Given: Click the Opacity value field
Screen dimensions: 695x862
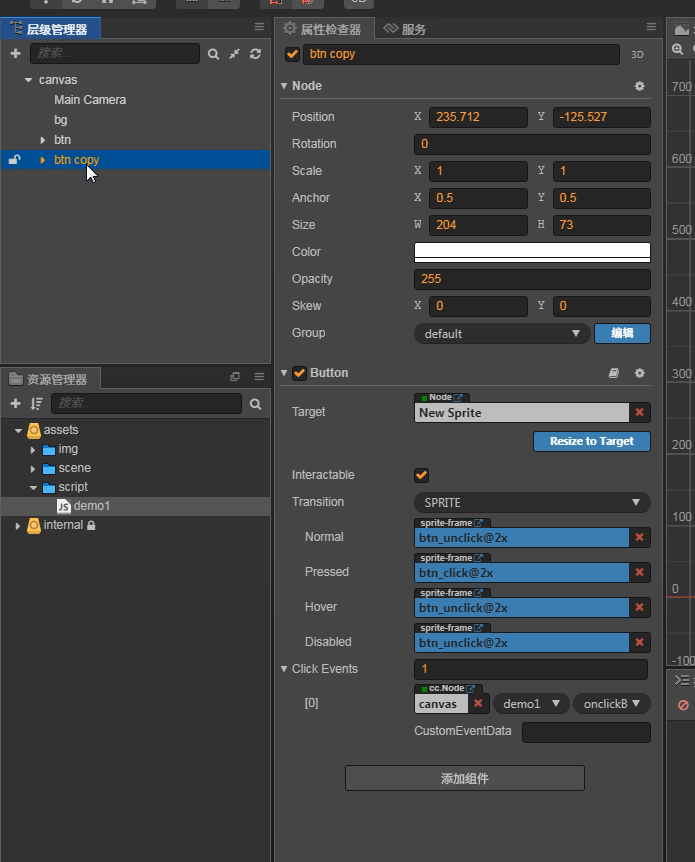Looking at the screenshot, I should (x=532, y=279).
